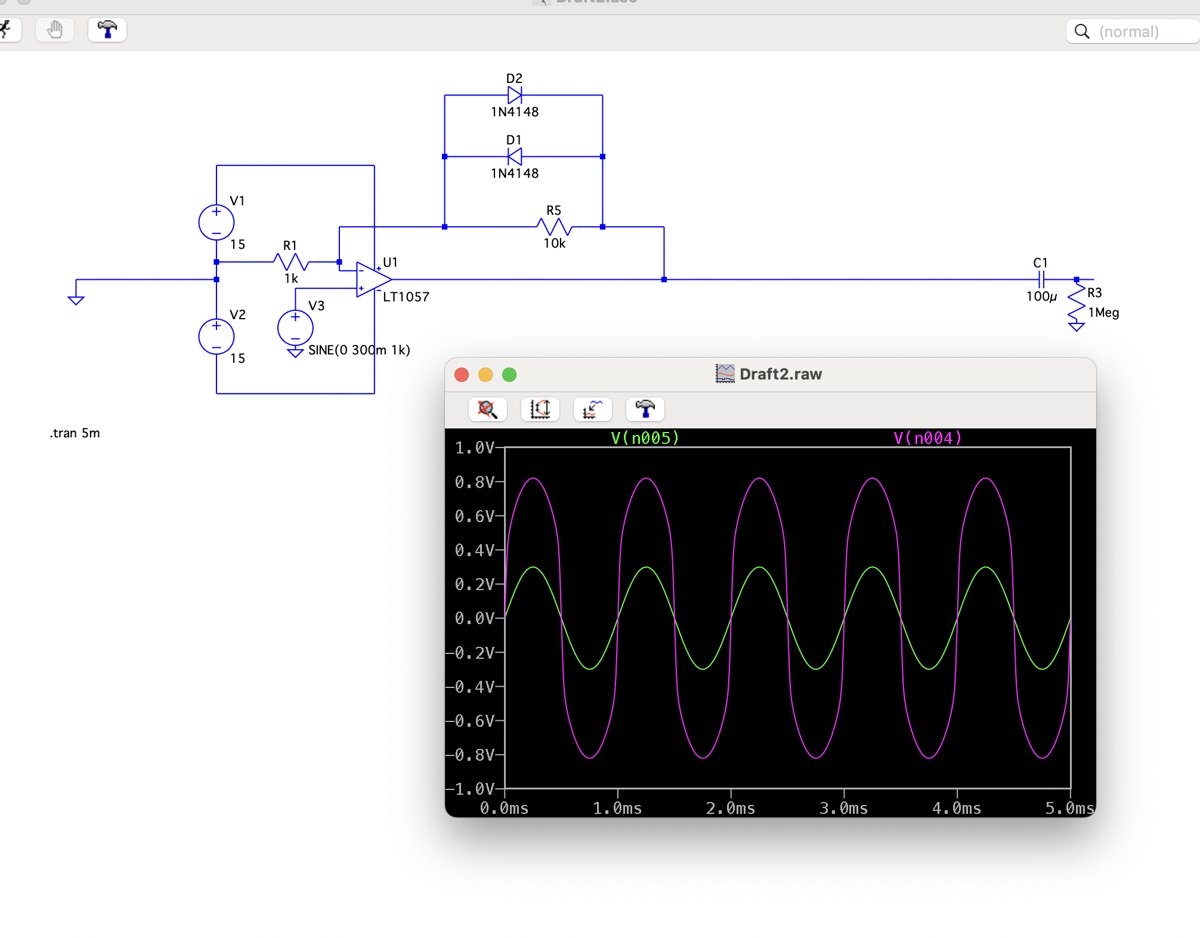
Task: Click the .tran 5m simulation directive
Action: (75, 434)
